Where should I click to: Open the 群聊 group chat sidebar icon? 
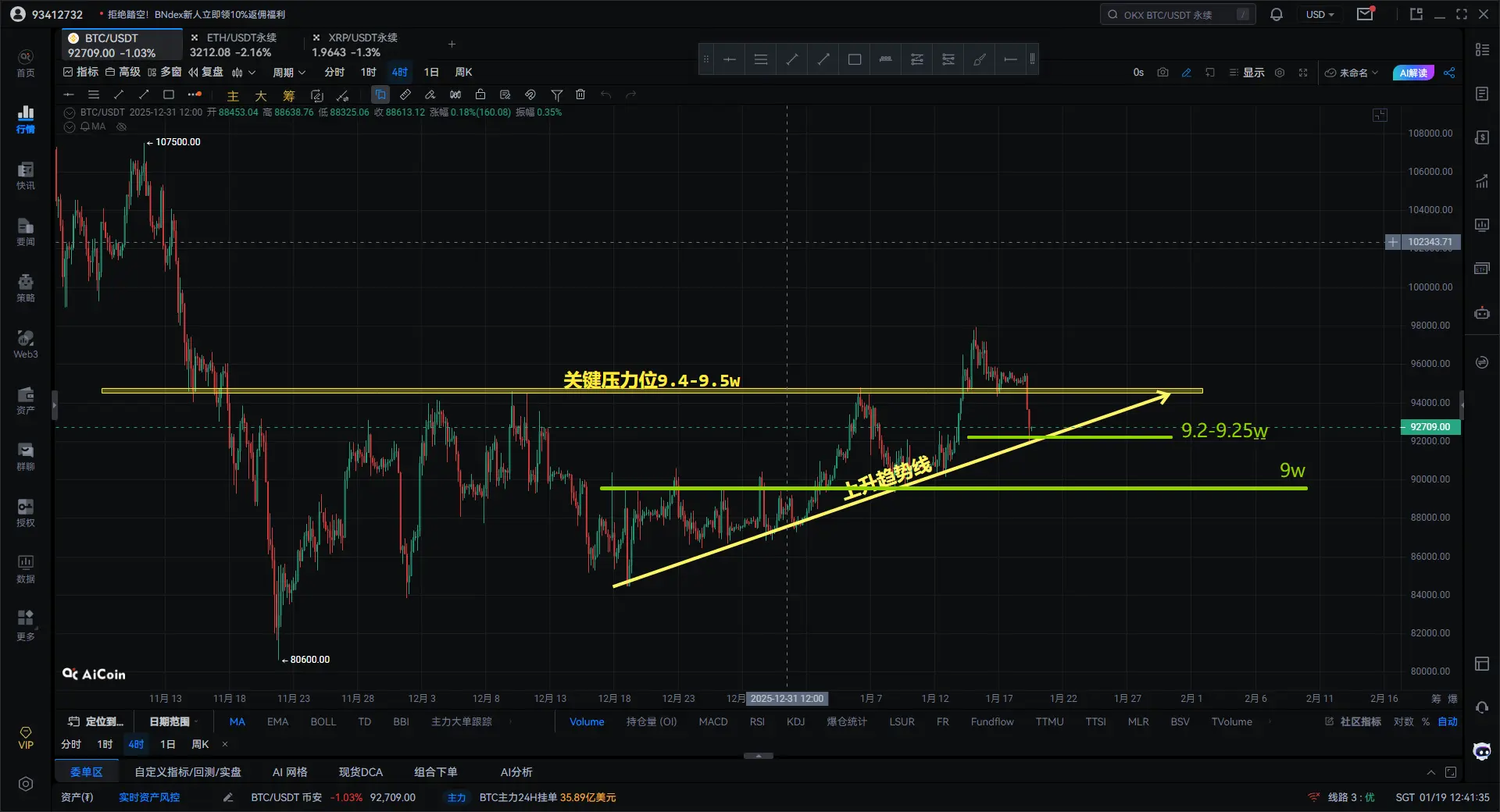click(x=26, y=457)
